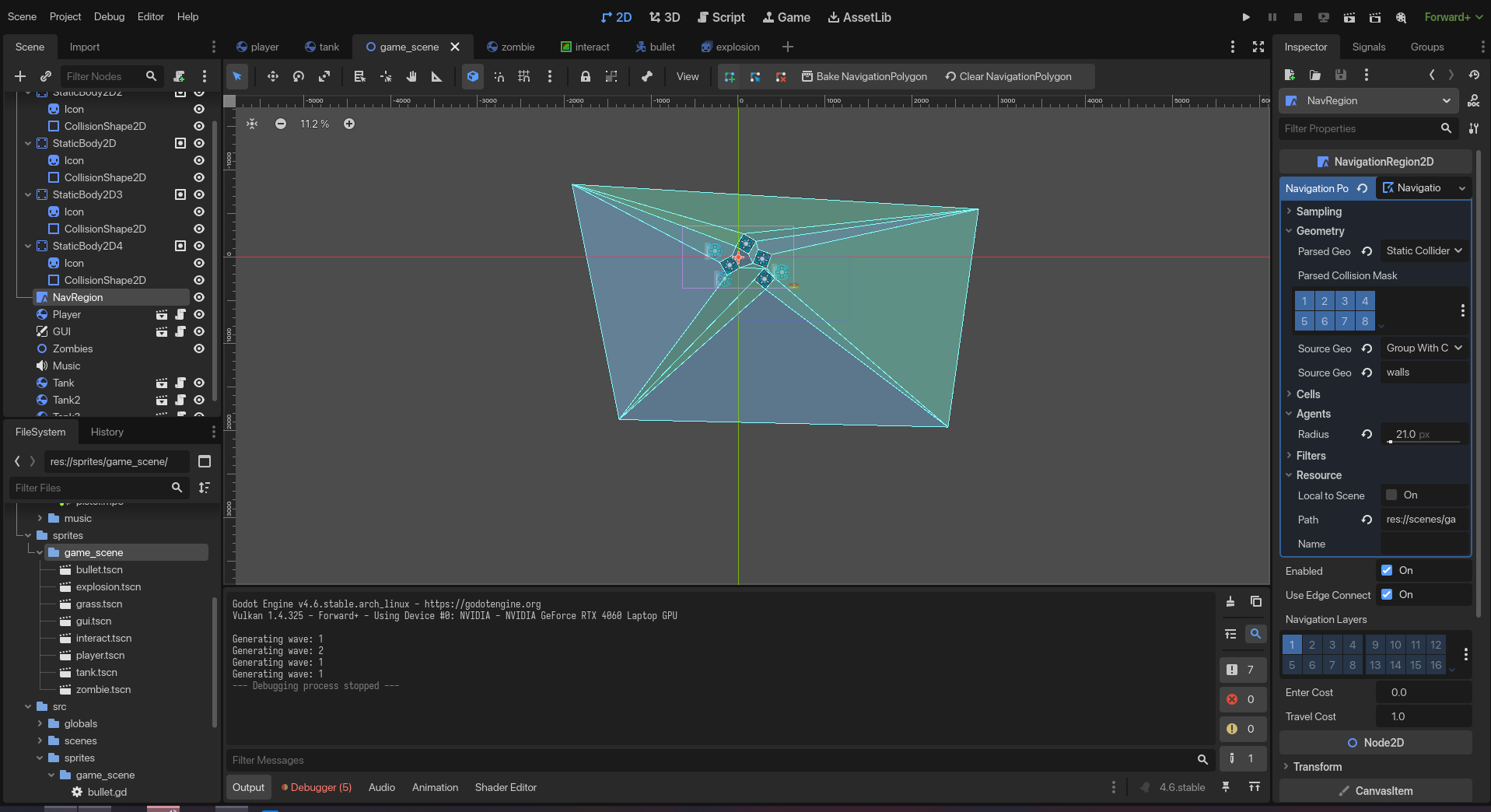The height and width of the screenshot is (812, 1491).
Task: Hide the NavRegion node
Action: click(199, 297)
